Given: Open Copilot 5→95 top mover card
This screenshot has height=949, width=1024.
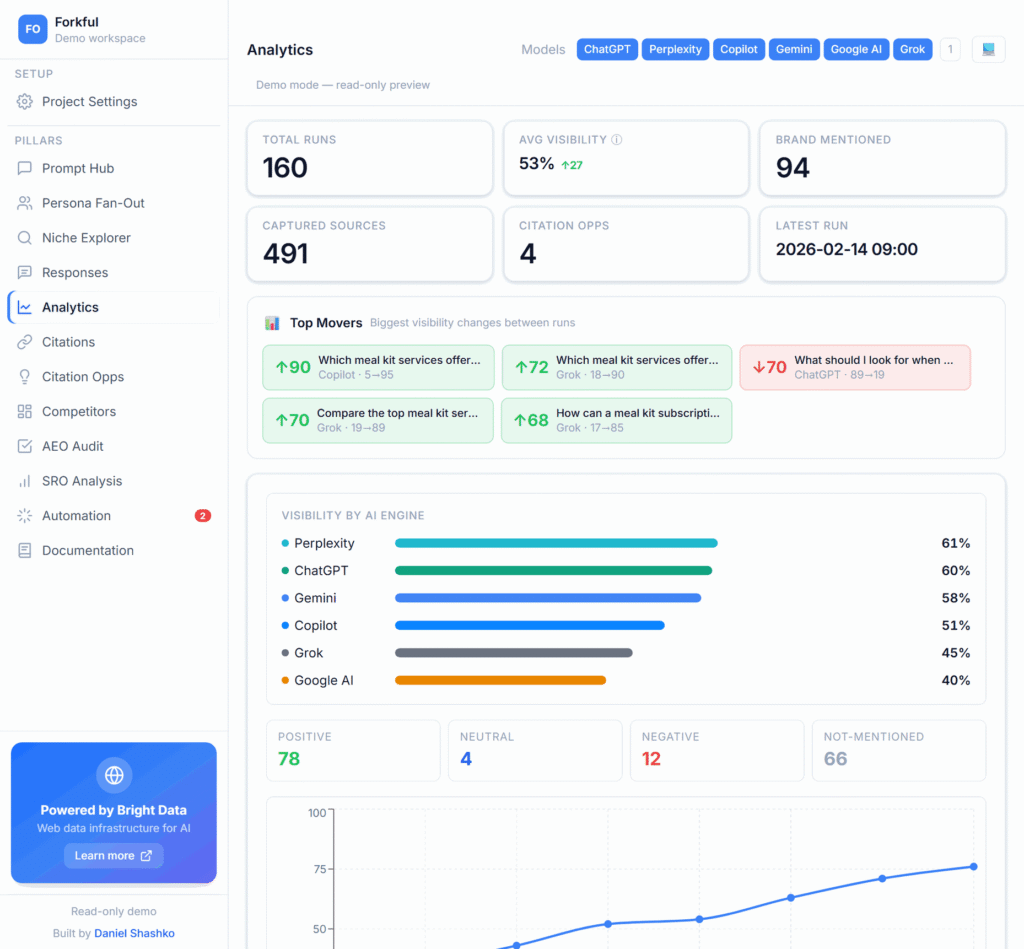Looking at the screenshot, I should point(378,367).
